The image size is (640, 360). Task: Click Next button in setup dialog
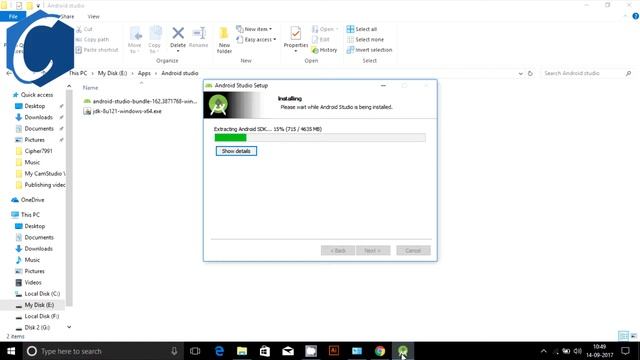373,250
